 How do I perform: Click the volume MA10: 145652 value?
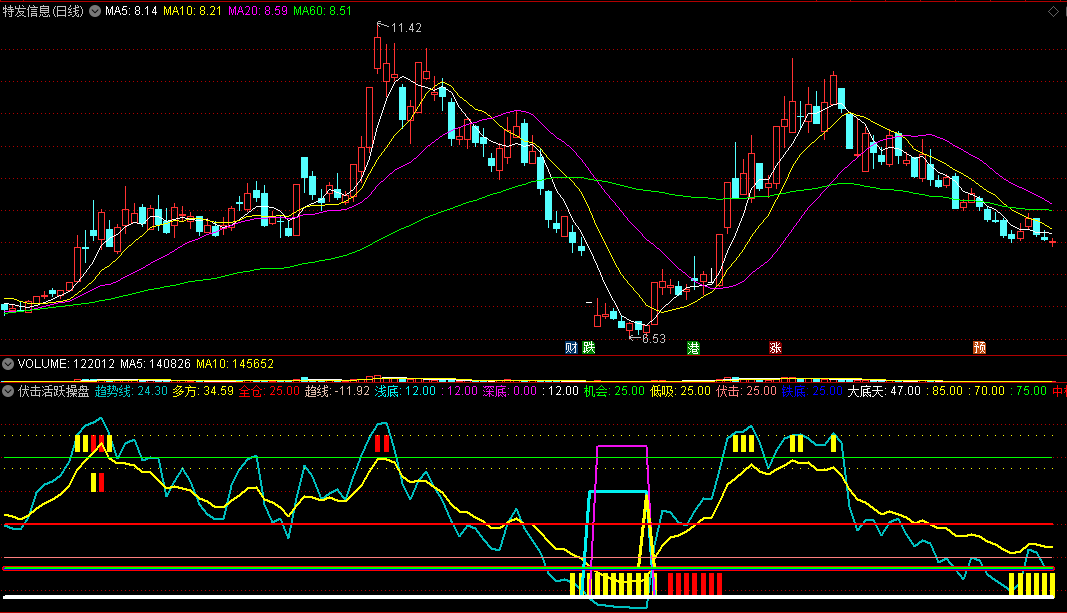pyautogui.click(x=235, y=364)
